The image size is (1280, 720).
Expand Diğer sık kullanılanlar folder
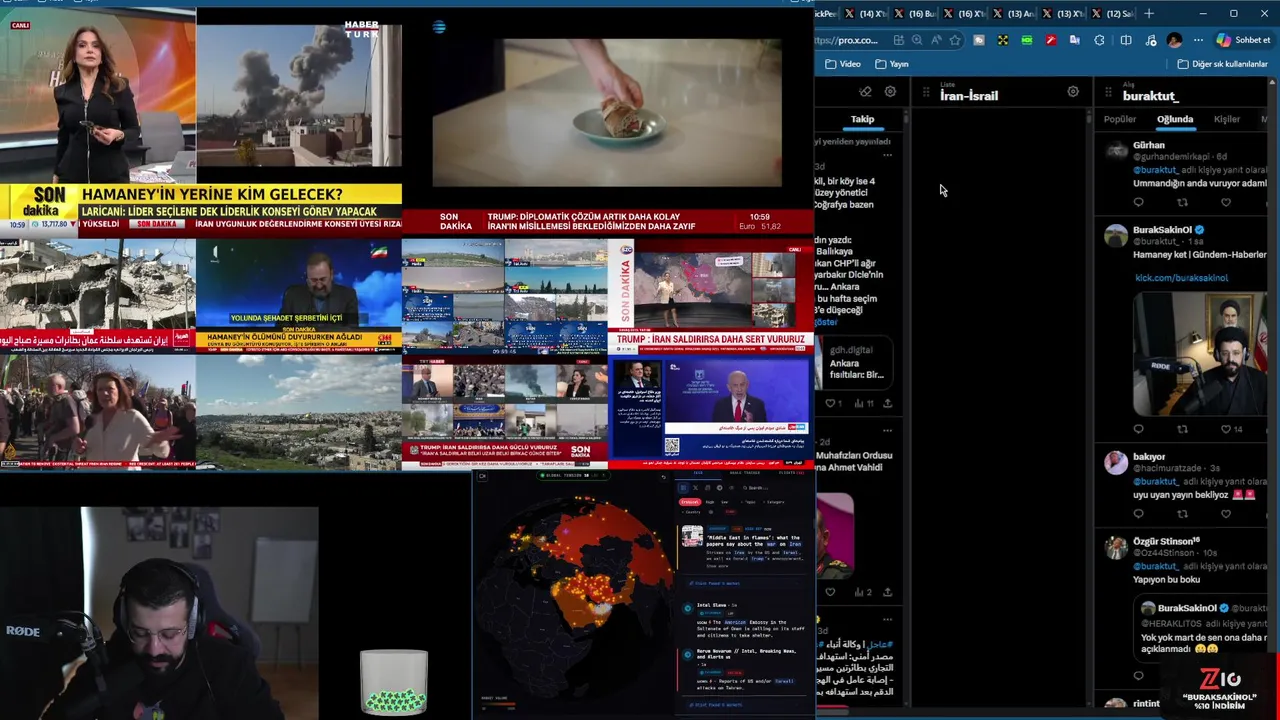tap(1223, 64)
